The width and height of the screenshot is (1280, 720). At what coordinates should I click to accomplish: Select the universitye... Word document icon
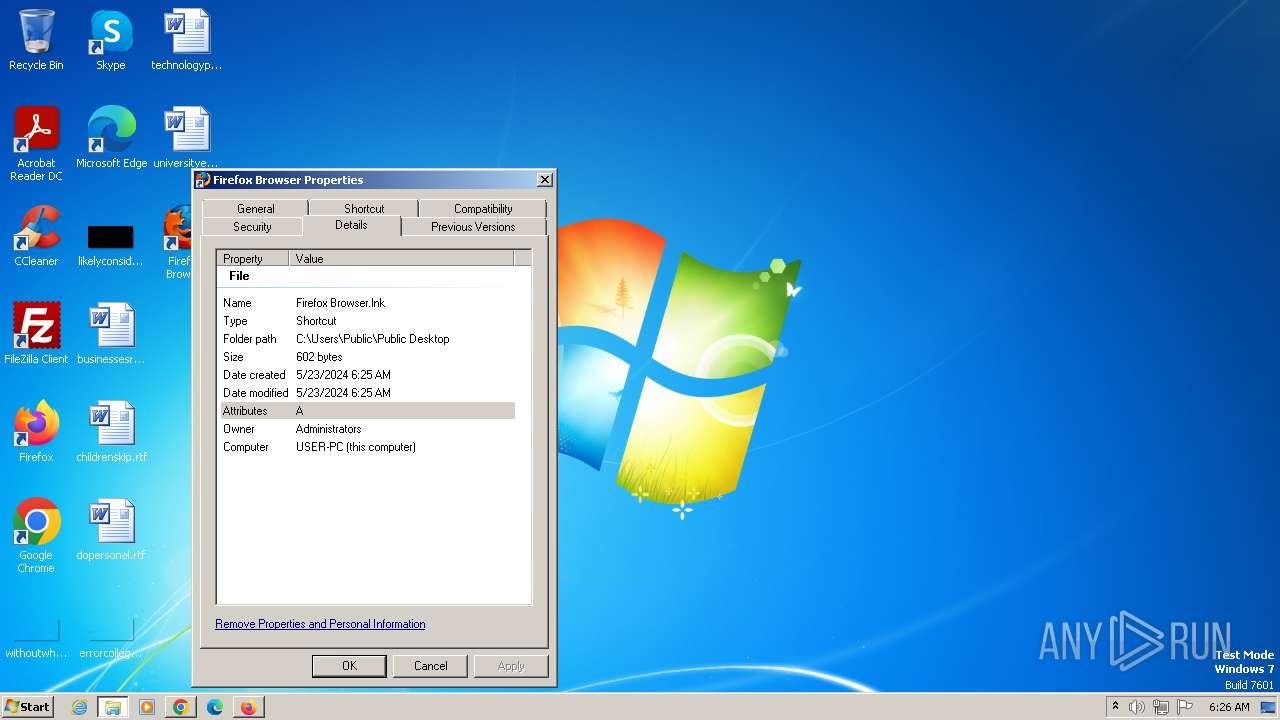(x=186, y=138)
